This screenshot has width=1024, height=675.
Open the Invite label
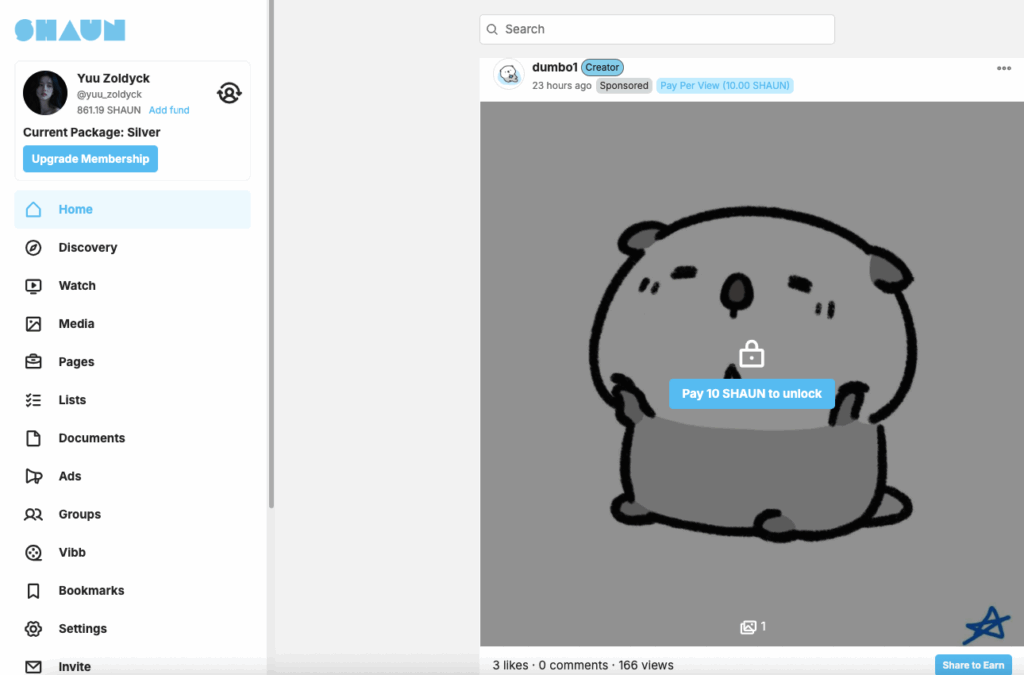coord(74,667)
